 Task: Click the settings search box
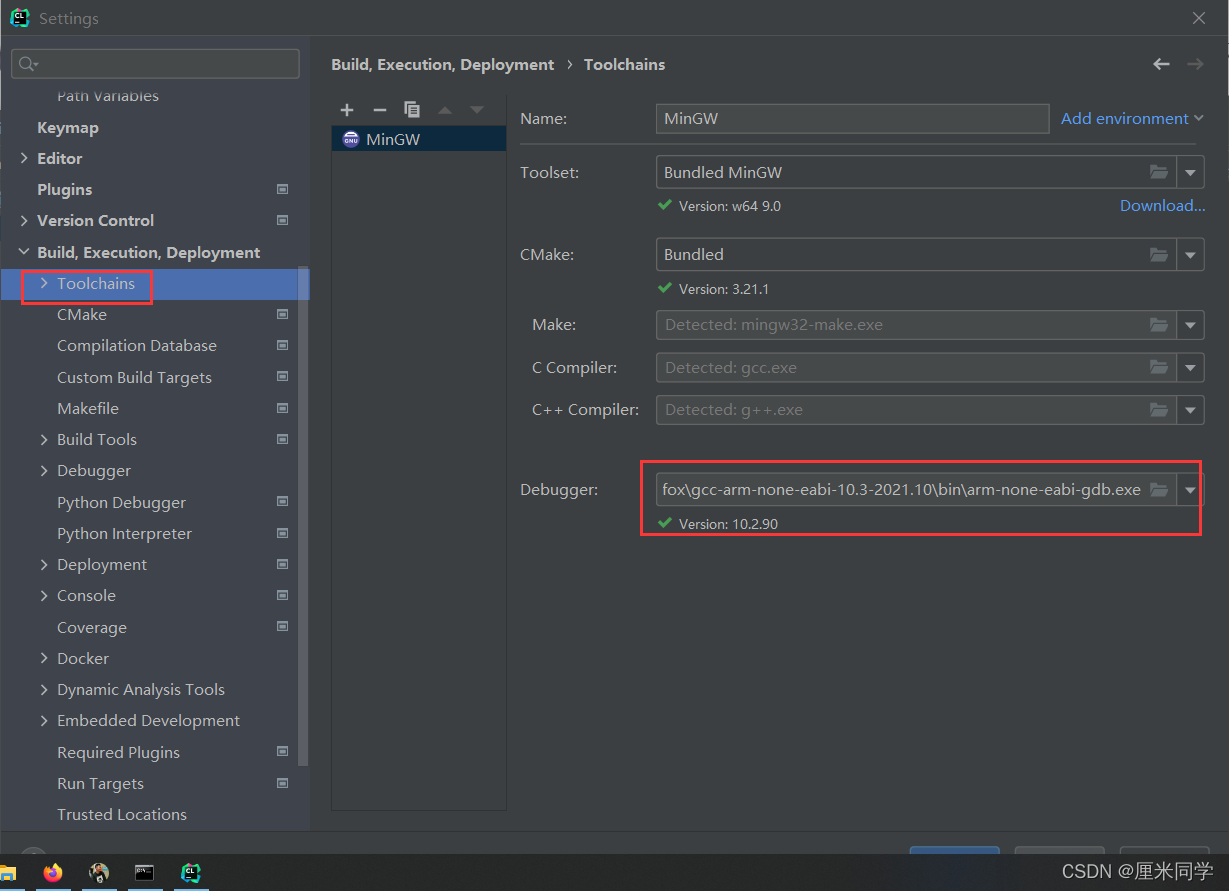click(x=155, y=64)
